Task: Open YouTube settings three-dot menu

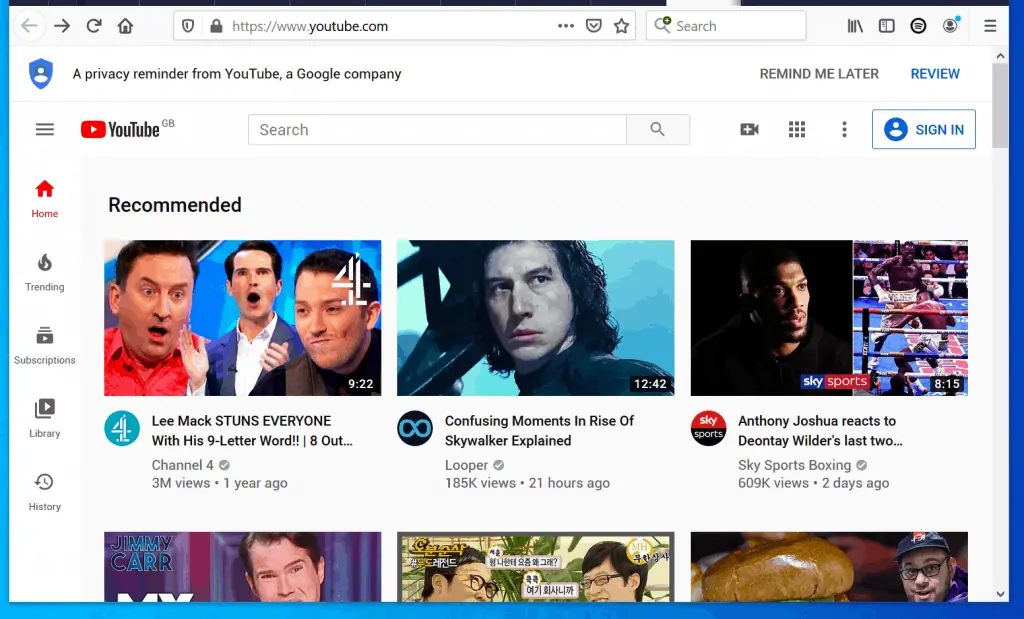Action: 844,129
